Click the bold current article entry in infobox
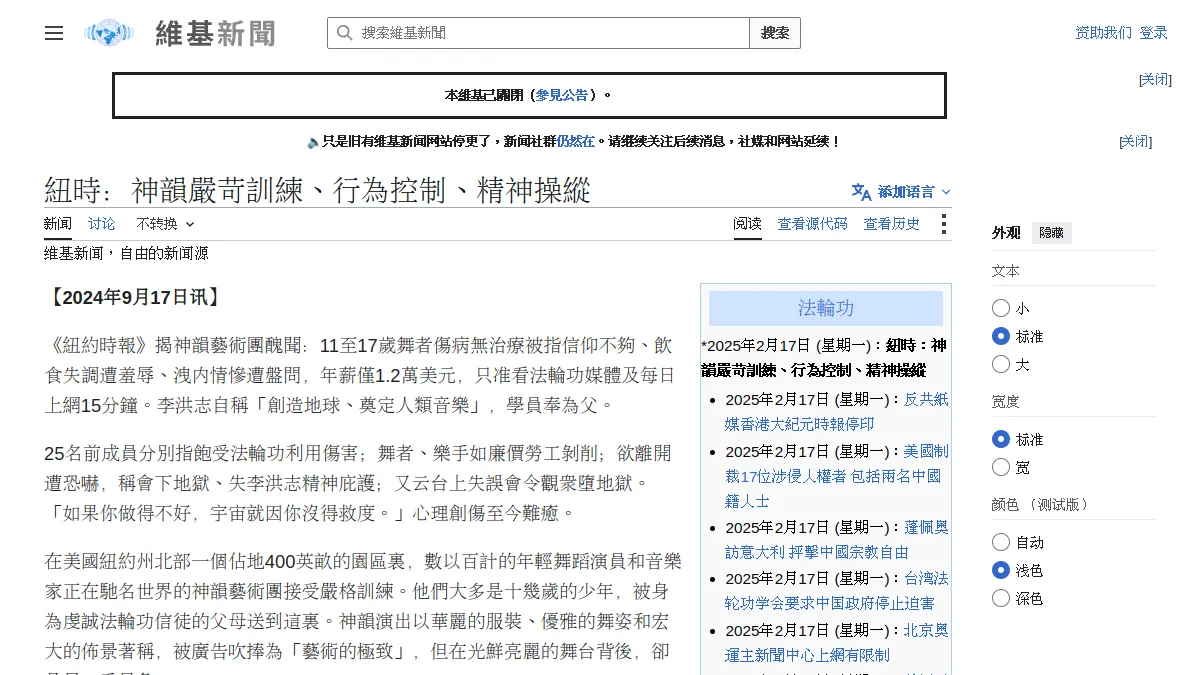Image resolution: width=1200 pixels, height=675 pixels. coord(824,358)
